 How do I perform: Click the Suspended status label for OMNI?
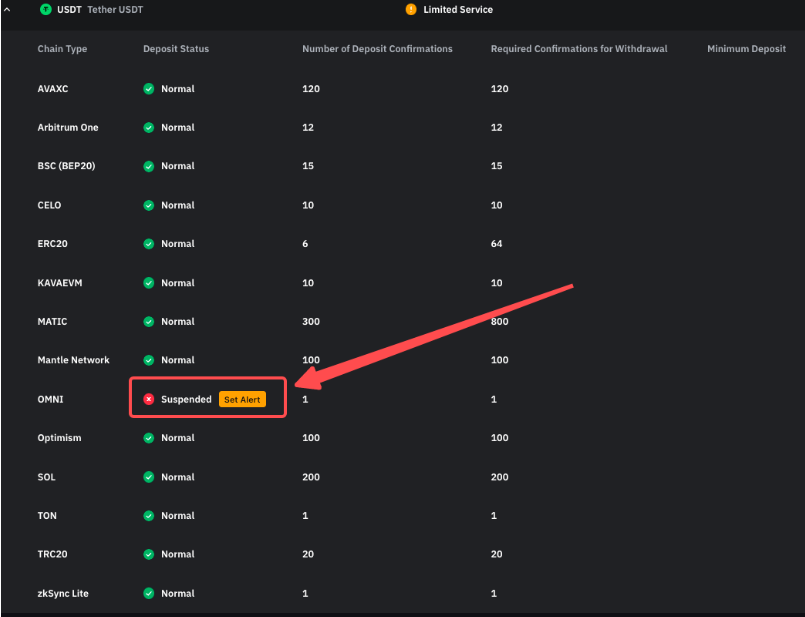coord(186,398)
